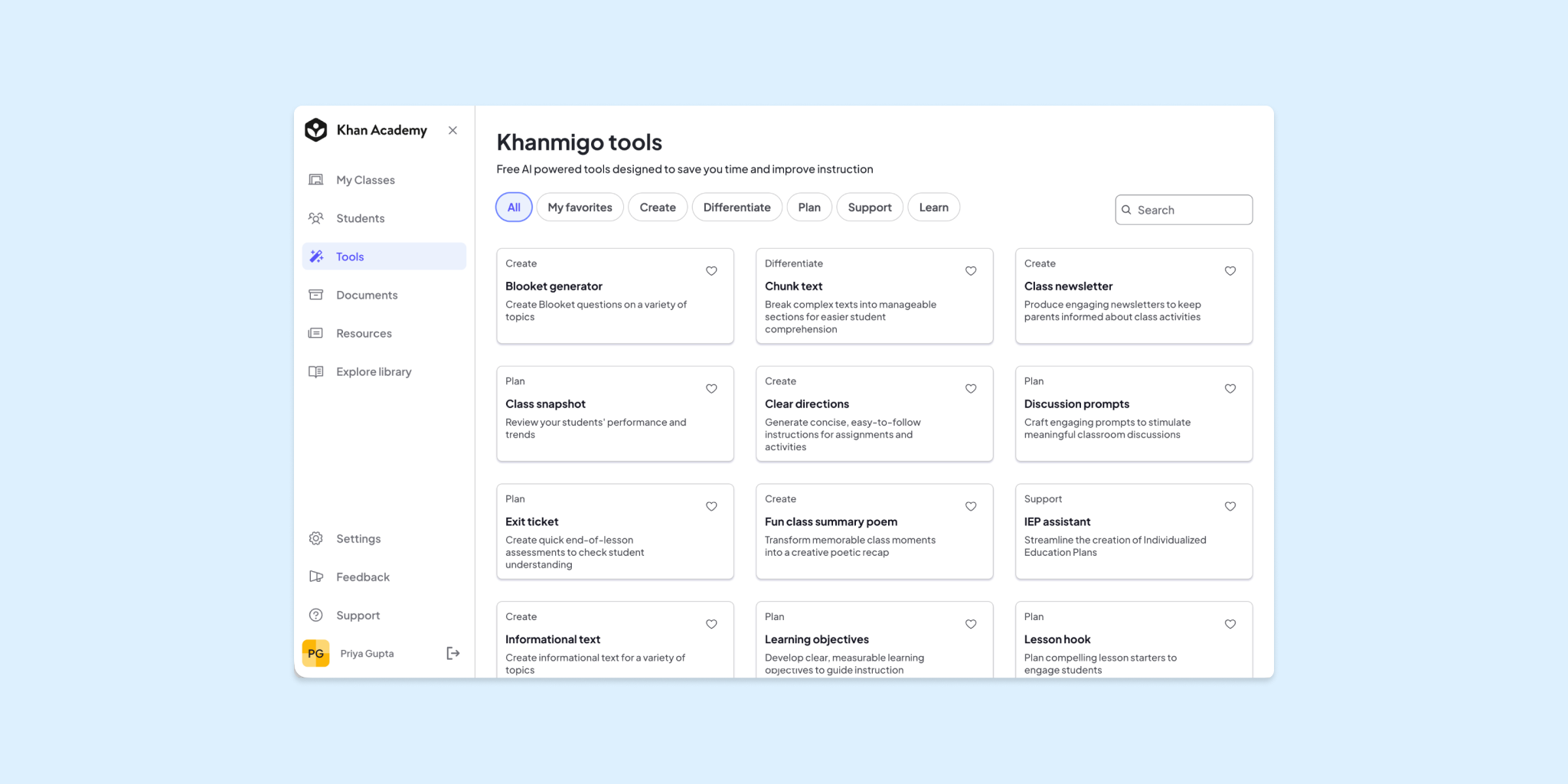The width and height of the screenshot is (1568, 784).
Task: Open the Learning objectives tool
Action: click(x=874, y=640)
